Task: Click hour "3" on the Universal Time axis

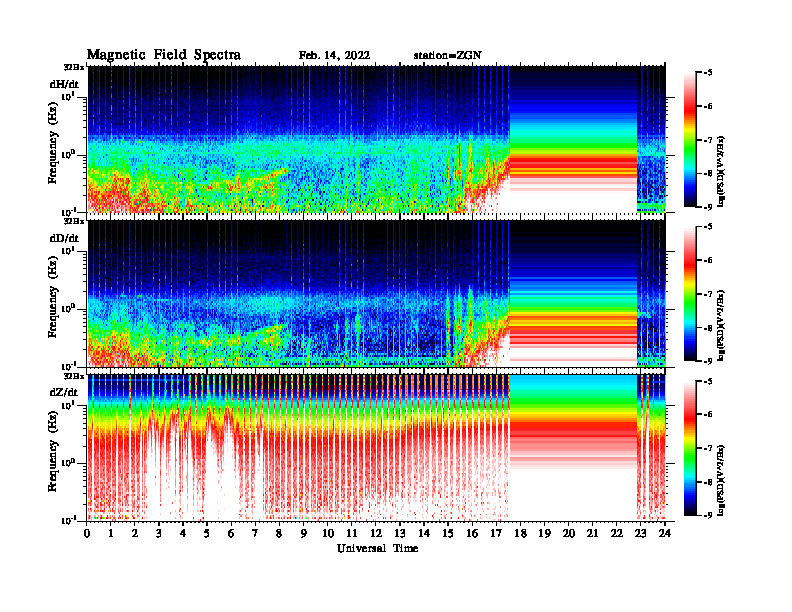Action: [159, 533]
